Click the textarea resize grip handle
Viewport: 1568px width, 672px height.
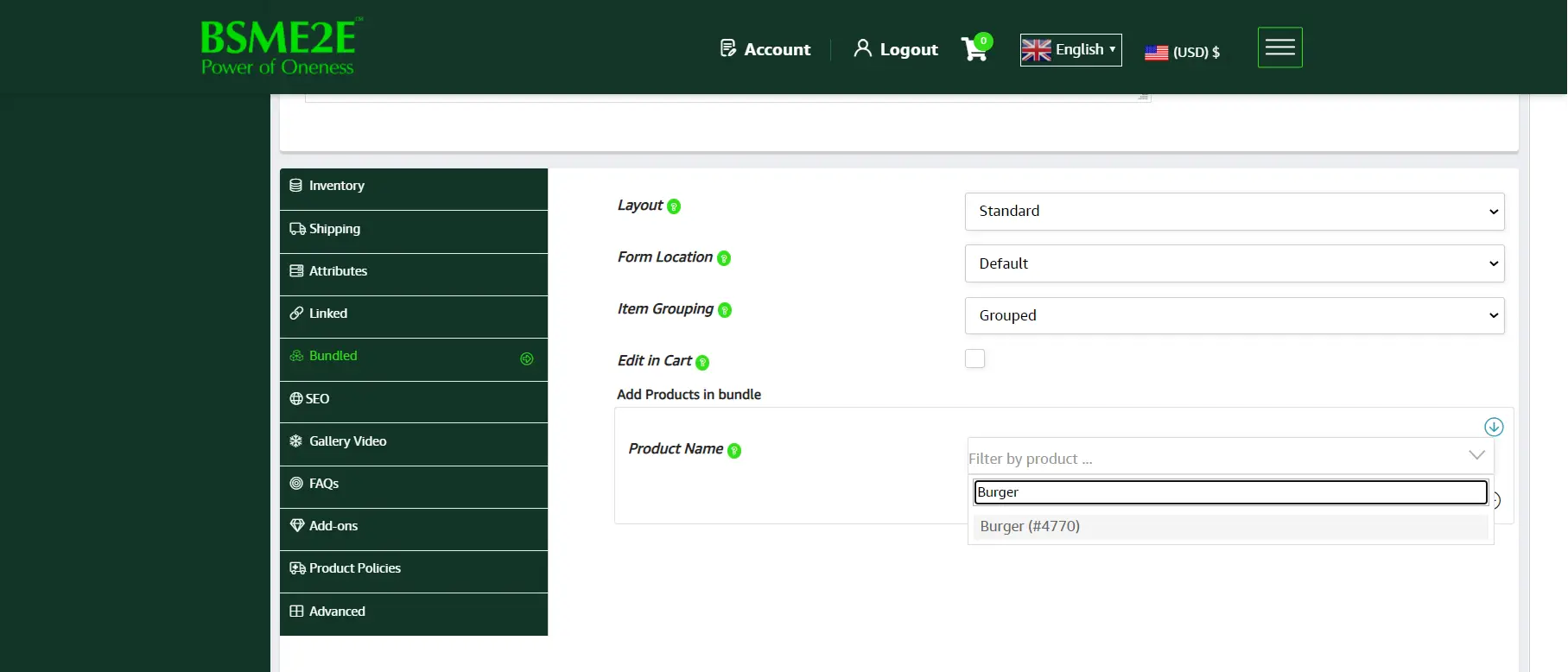[1143, 97]
